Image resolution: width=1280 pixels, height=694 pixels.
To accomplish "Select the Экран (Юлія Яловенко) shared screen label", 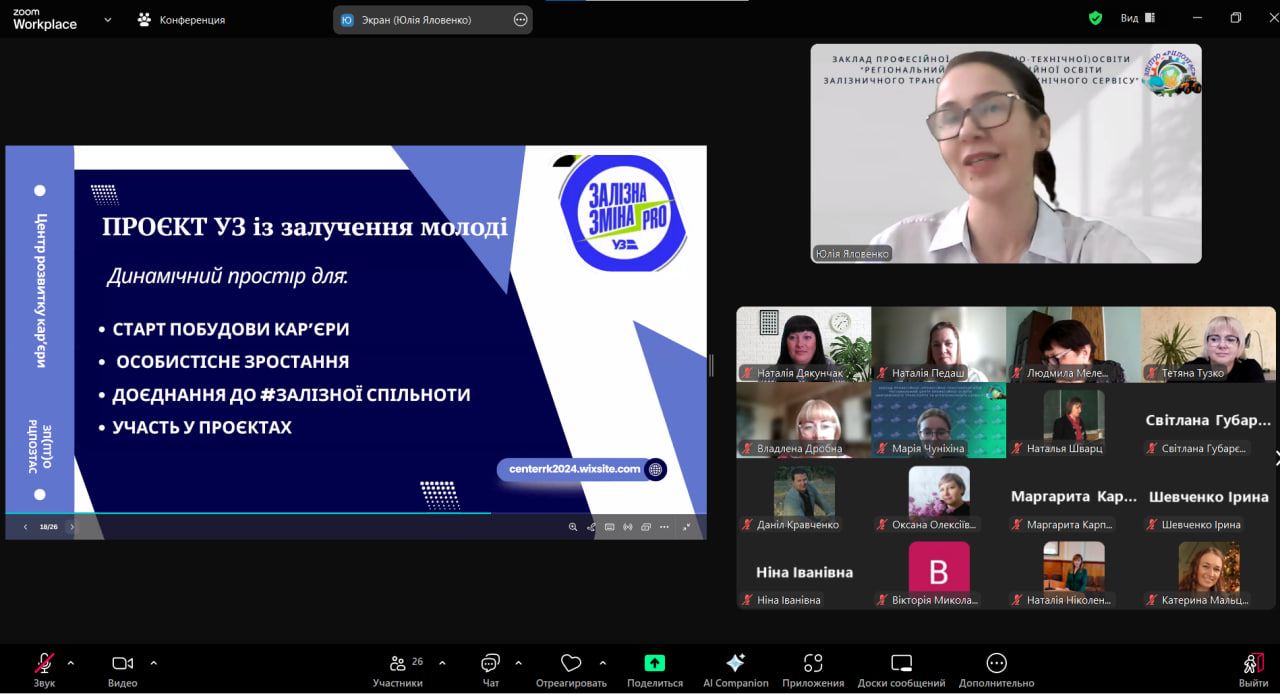I will click(x=416, y=19).
